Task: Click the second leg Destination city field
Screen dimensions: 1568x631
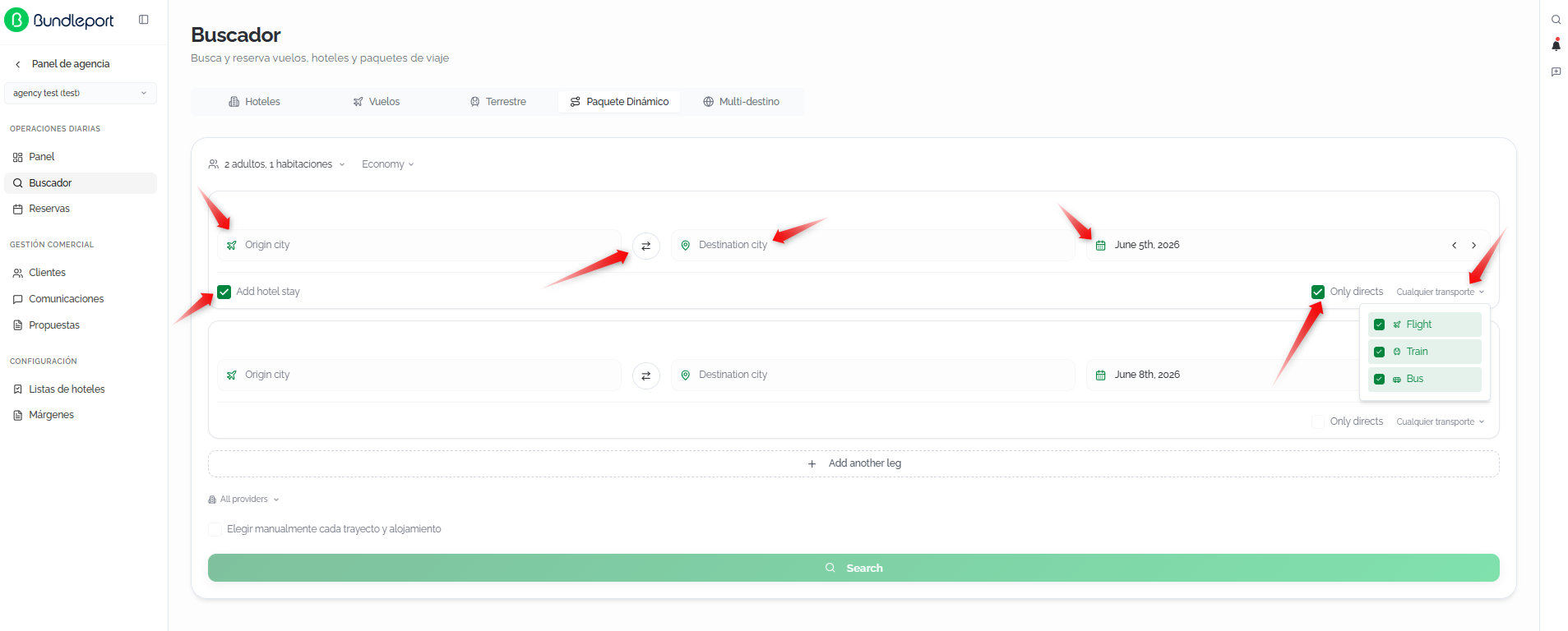Action: coord(873,375)
